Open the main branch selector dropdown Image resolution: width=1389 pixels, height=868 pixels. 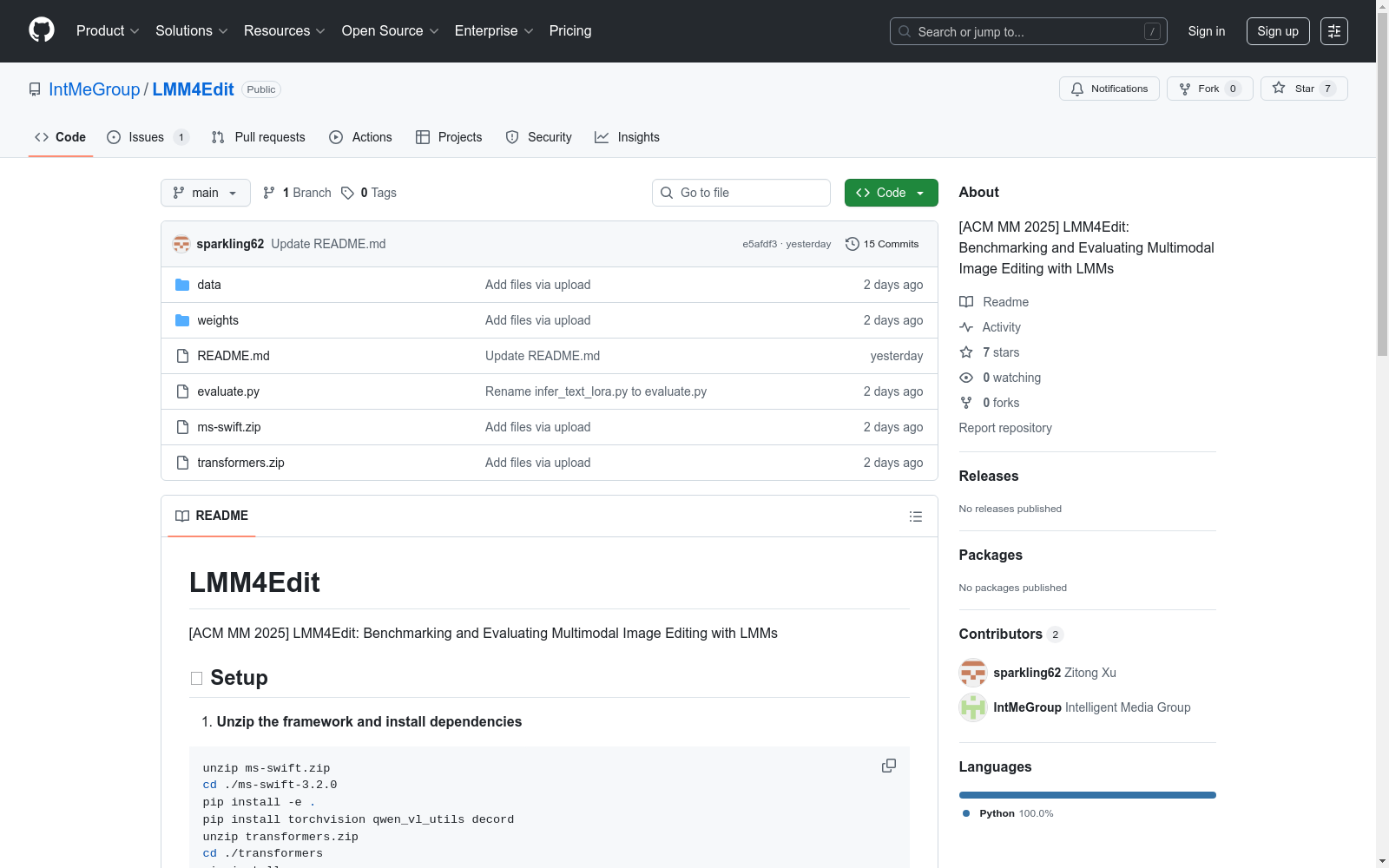pyautogui.click(x=206, y=193)
